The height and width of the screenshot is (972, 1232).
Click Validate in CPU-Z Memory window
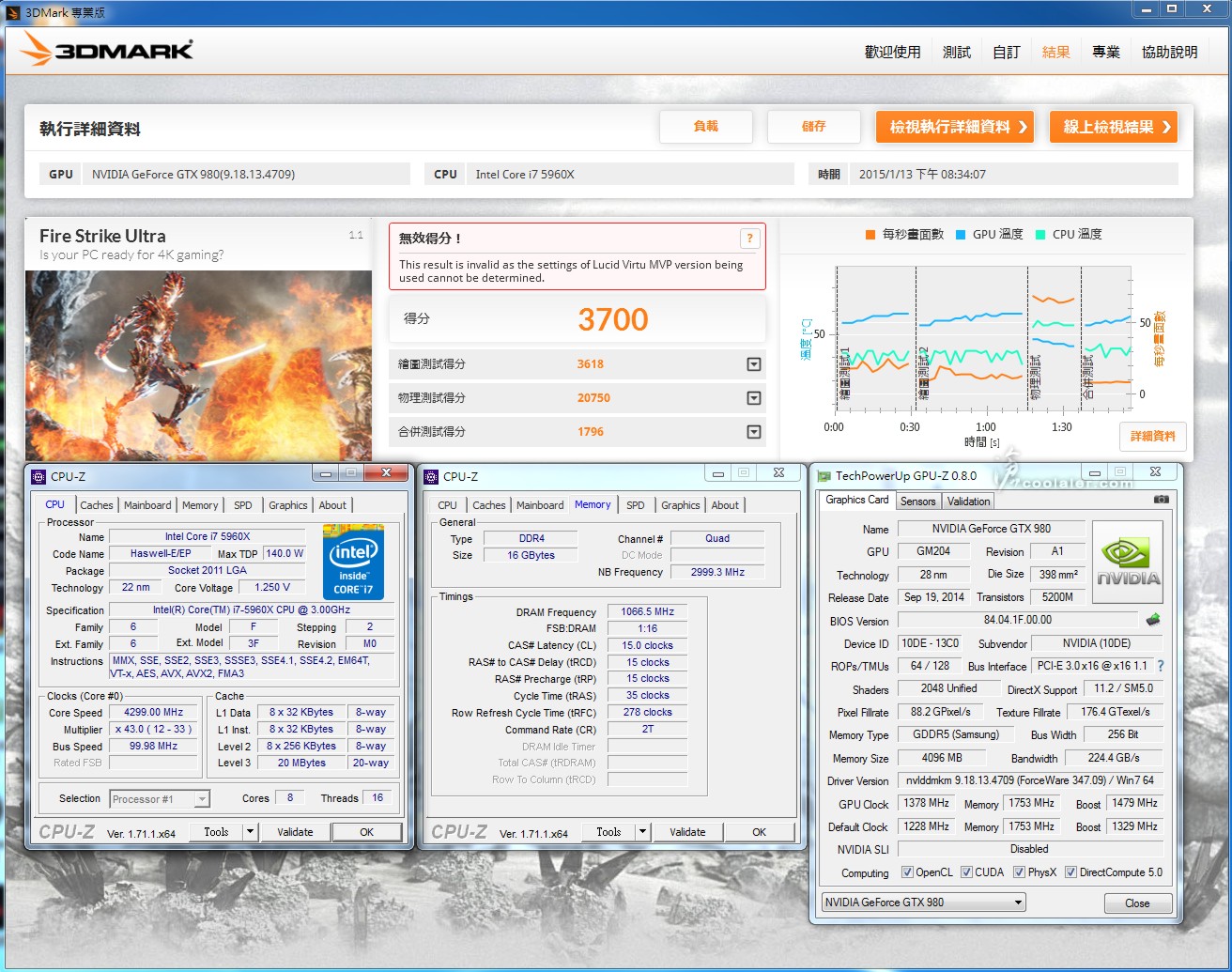click(x=687, y=832)
